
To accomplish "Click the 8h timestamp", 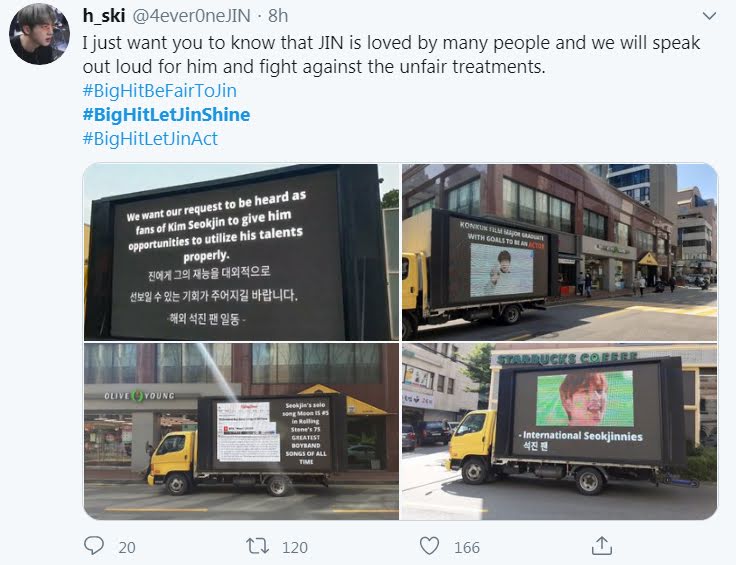I will point(278,16).
